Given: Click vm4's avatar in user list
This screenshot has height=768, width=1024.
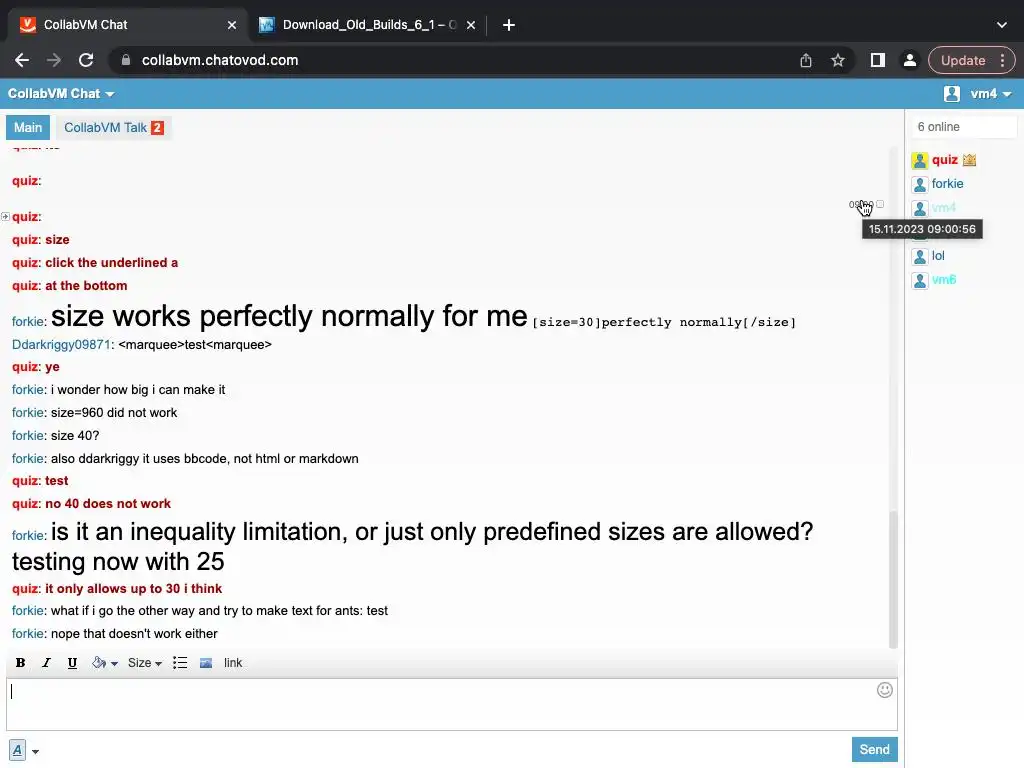Looking at the screenshot, I should click(920, 208).
